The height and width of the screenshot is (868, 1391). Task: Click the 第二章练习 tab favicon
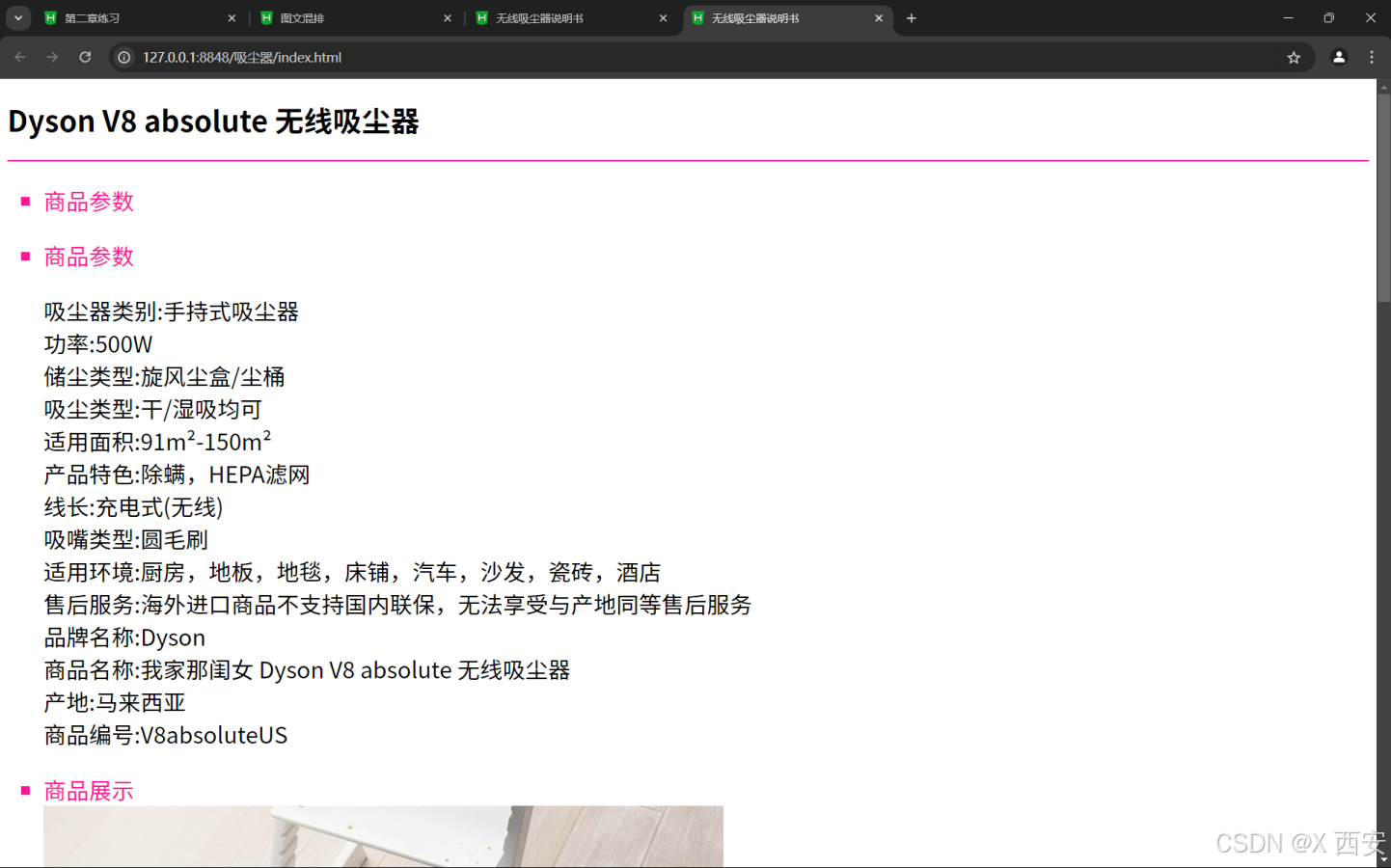coord(51,18)
